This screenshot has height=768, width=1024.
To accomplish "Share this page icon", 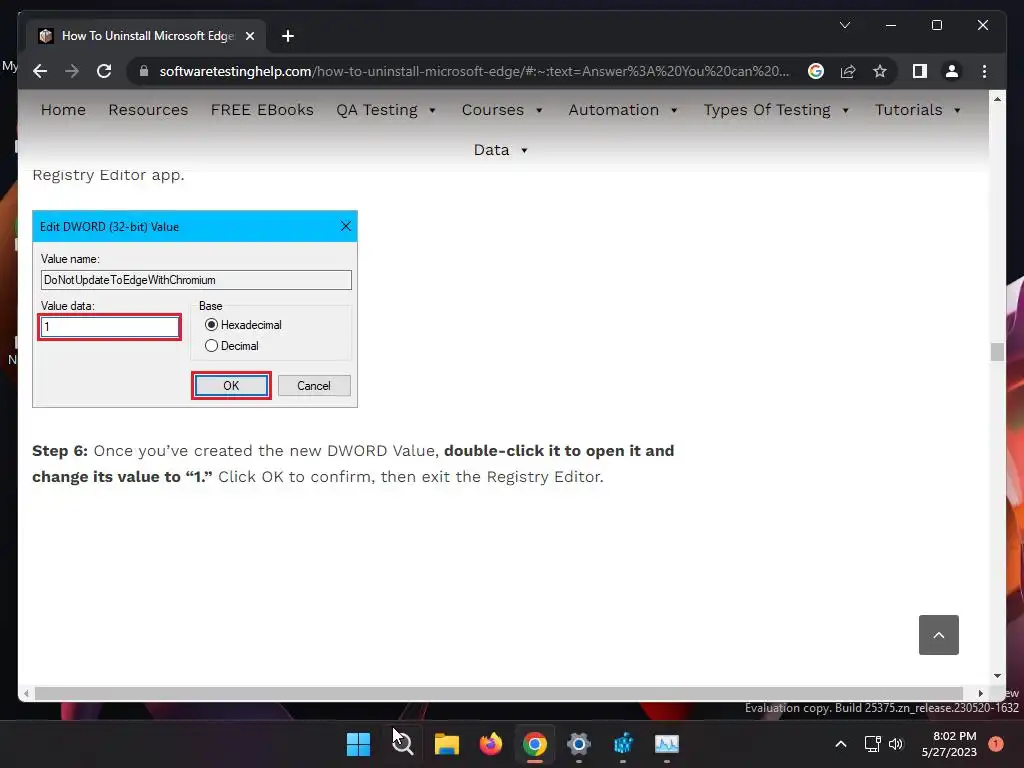I will tap(848, 71).
